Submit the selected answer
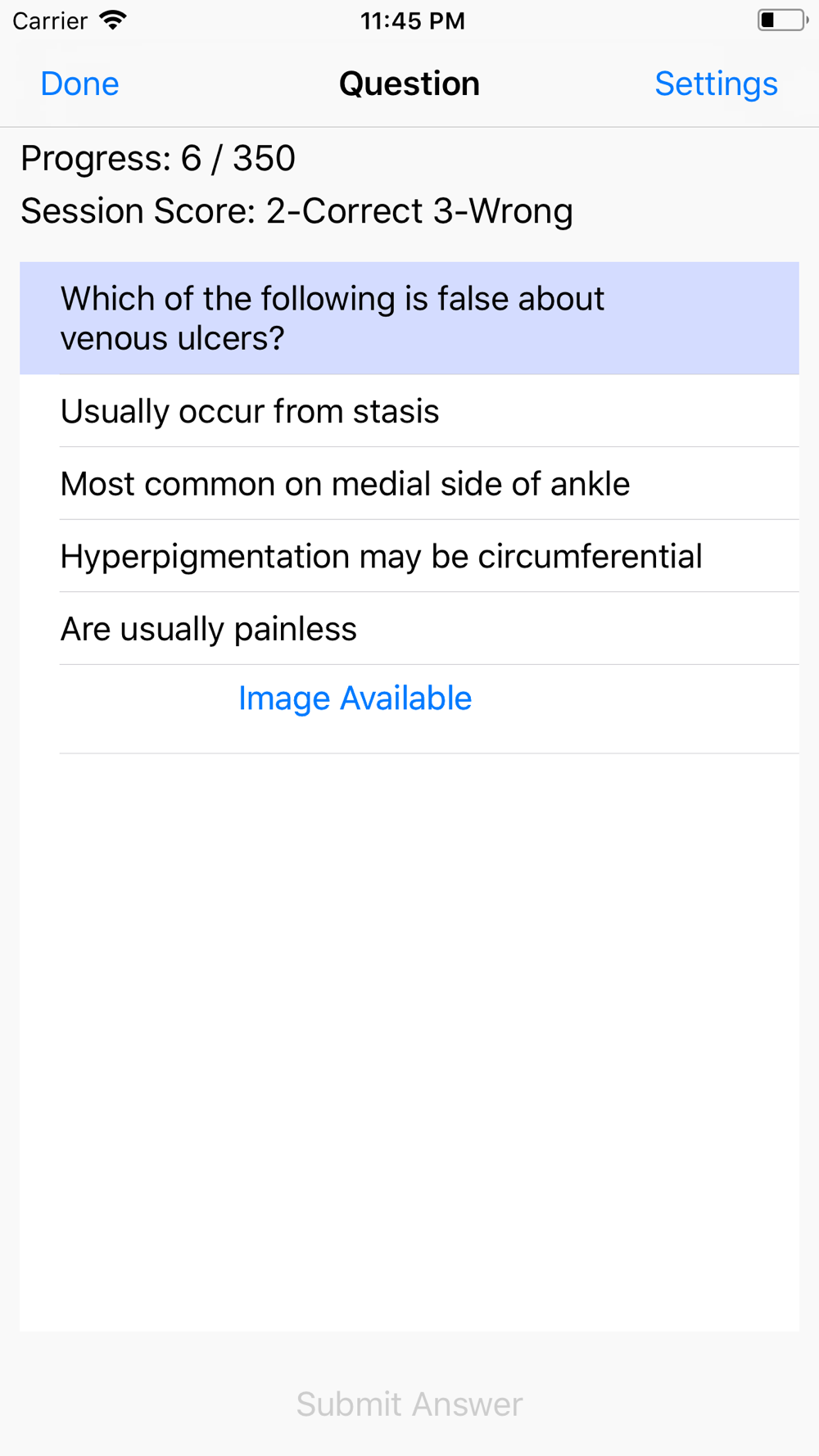 (409, 1404)
